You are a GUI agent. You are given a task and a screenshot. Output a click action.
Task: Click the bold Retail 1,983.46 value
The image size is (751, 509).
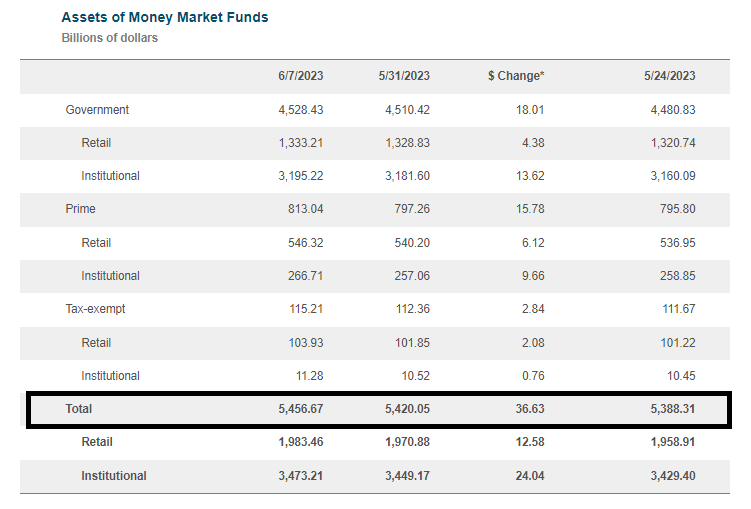[x=300, y=442]
